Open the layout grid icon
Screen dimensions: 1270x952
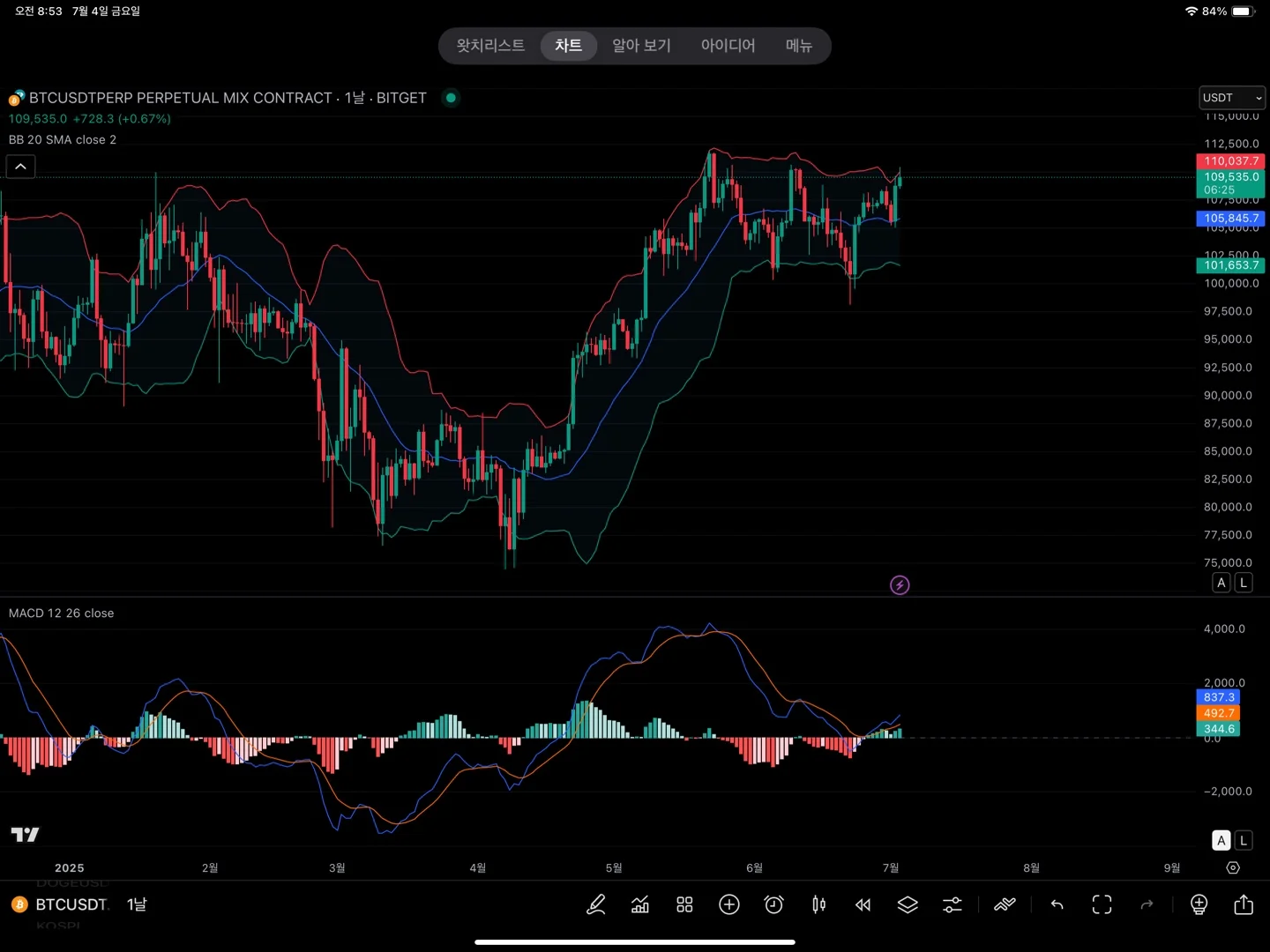(684, 904)
